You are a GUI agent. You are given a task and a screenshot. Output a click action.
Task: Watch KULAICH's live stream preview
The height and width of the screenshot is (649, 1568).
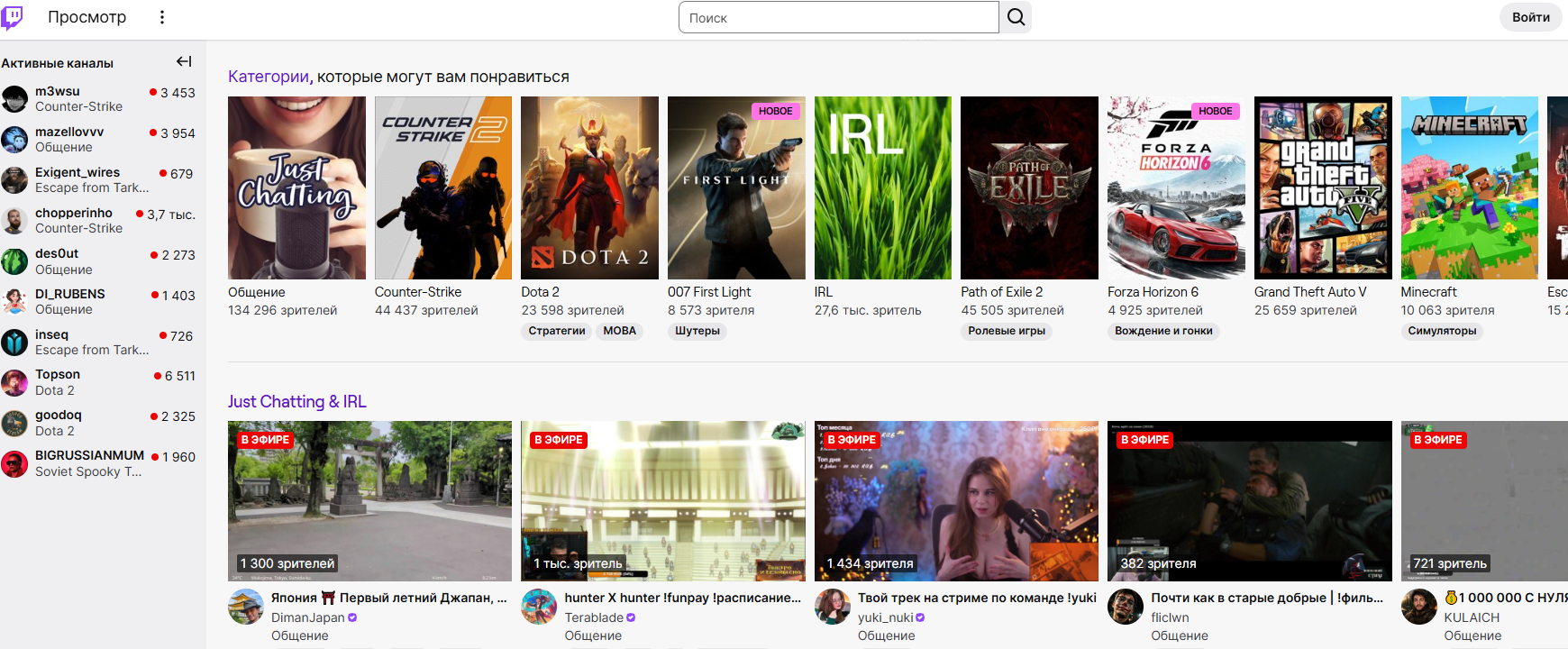coord(1484,501)
